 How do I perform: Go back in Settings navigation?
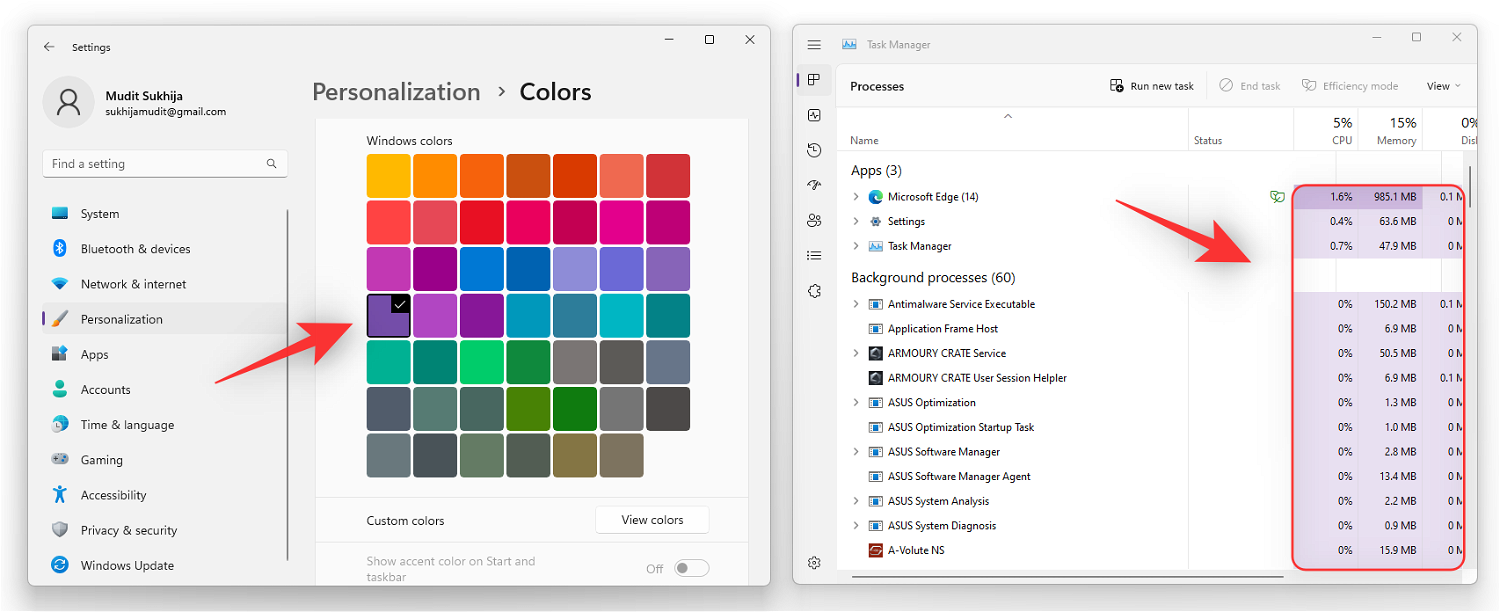49,46
